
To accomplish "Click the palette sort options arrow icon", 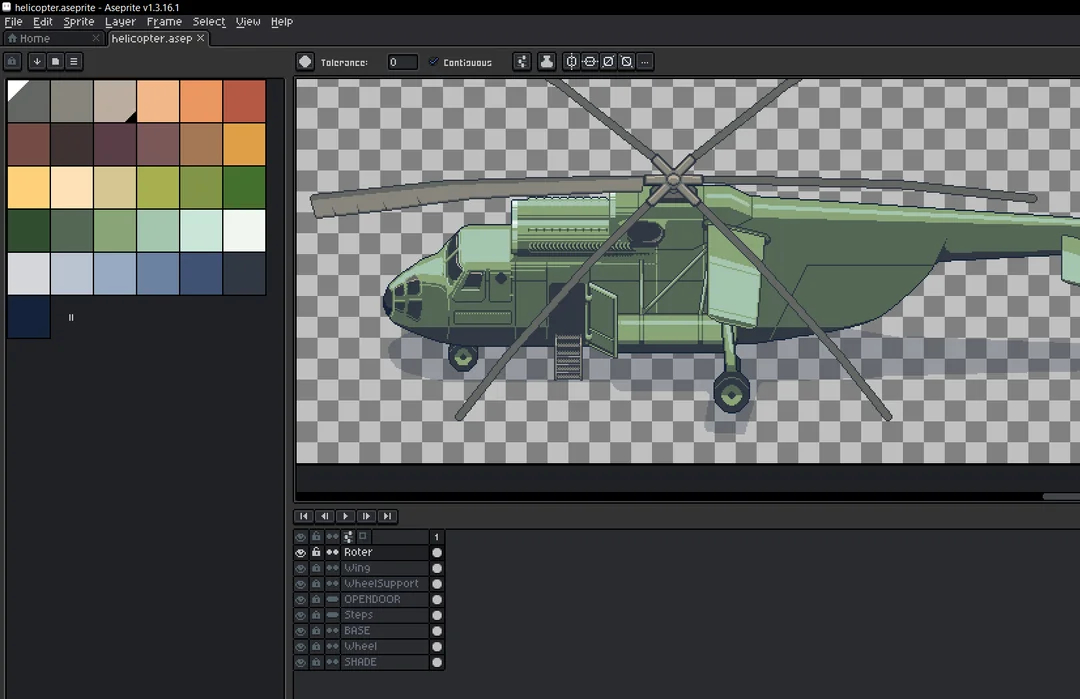I will coord(37,61).
